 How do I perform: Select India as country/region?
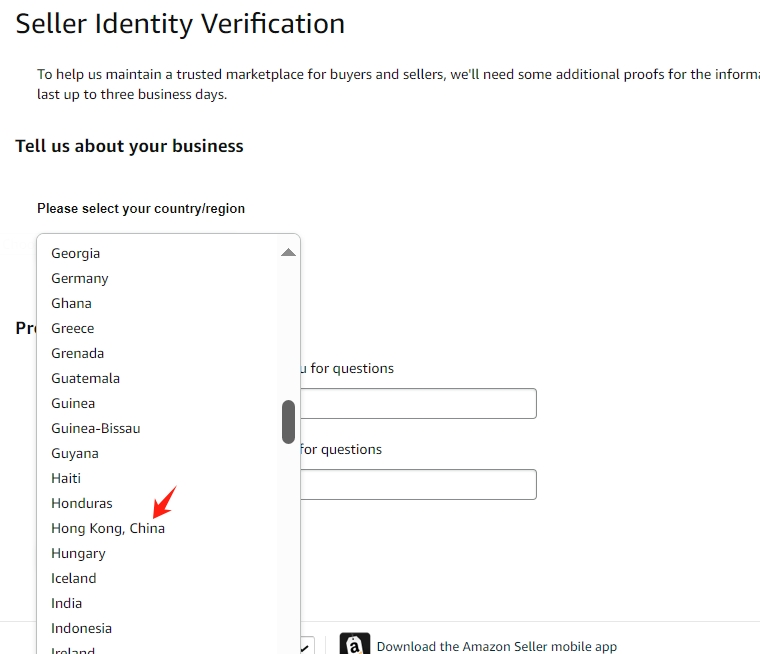click(x=67, y=603)
